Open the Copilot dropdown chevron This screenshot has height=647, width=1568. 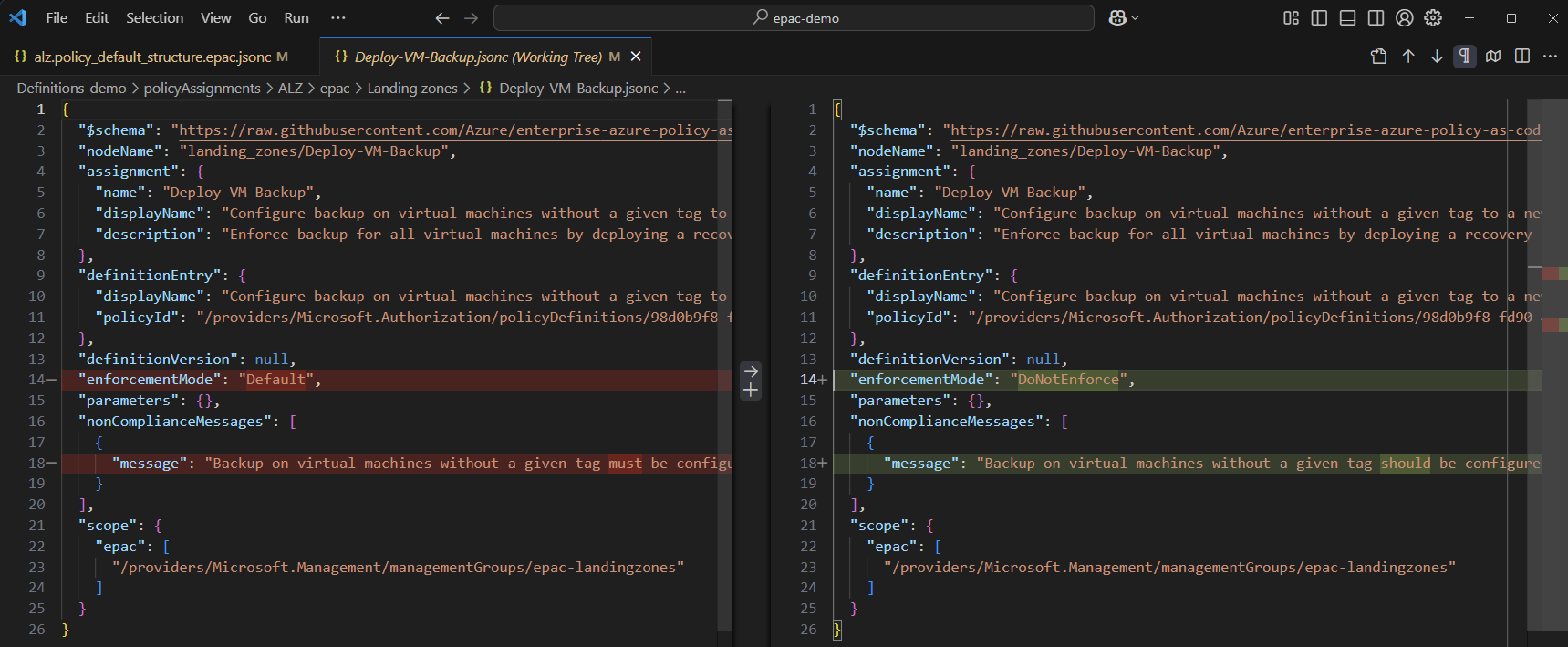tap(1135, 18)
